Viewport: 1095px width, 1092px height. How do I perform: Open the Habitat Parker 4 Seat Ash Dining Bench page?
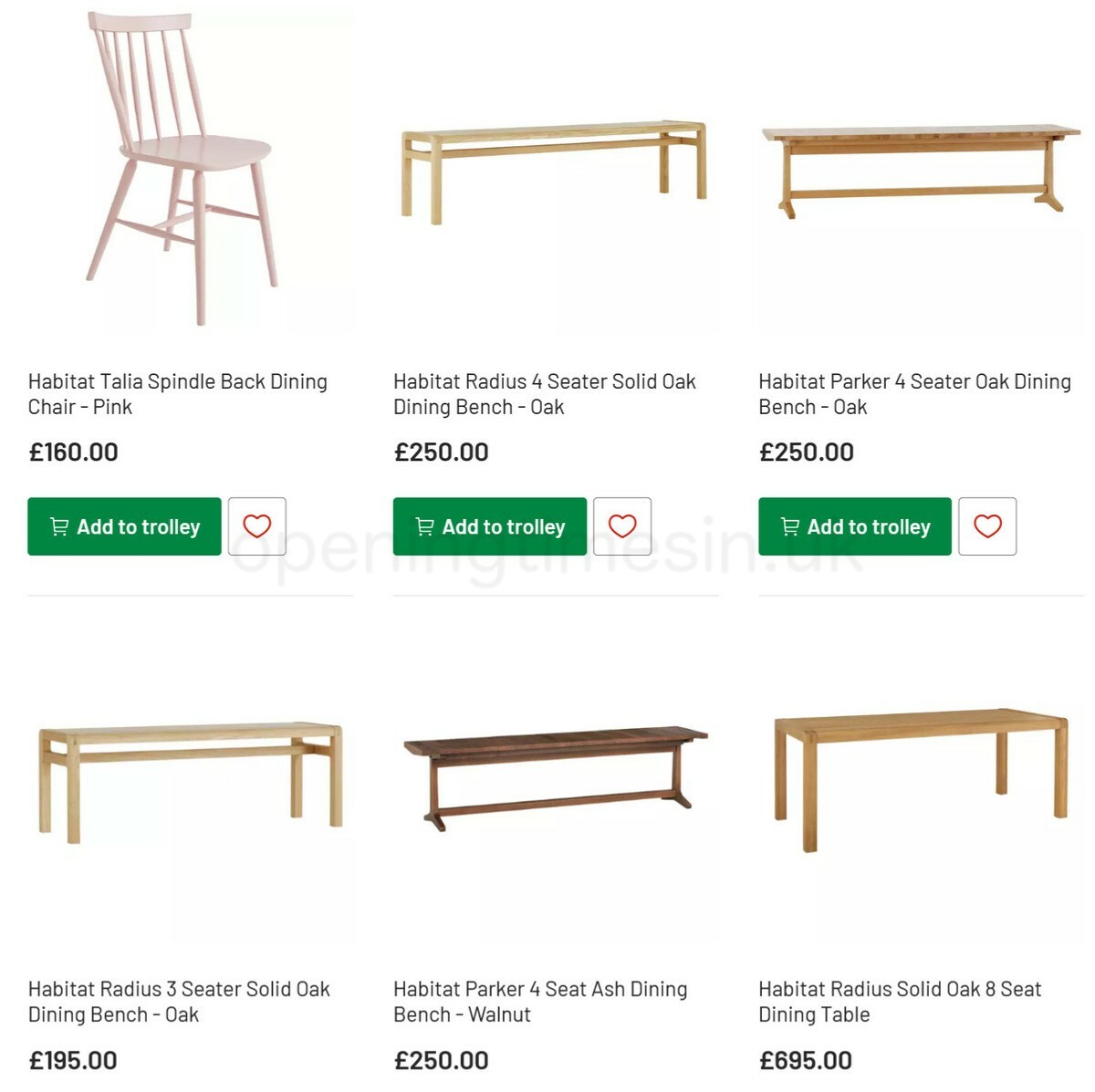[x=539, y=1002]
